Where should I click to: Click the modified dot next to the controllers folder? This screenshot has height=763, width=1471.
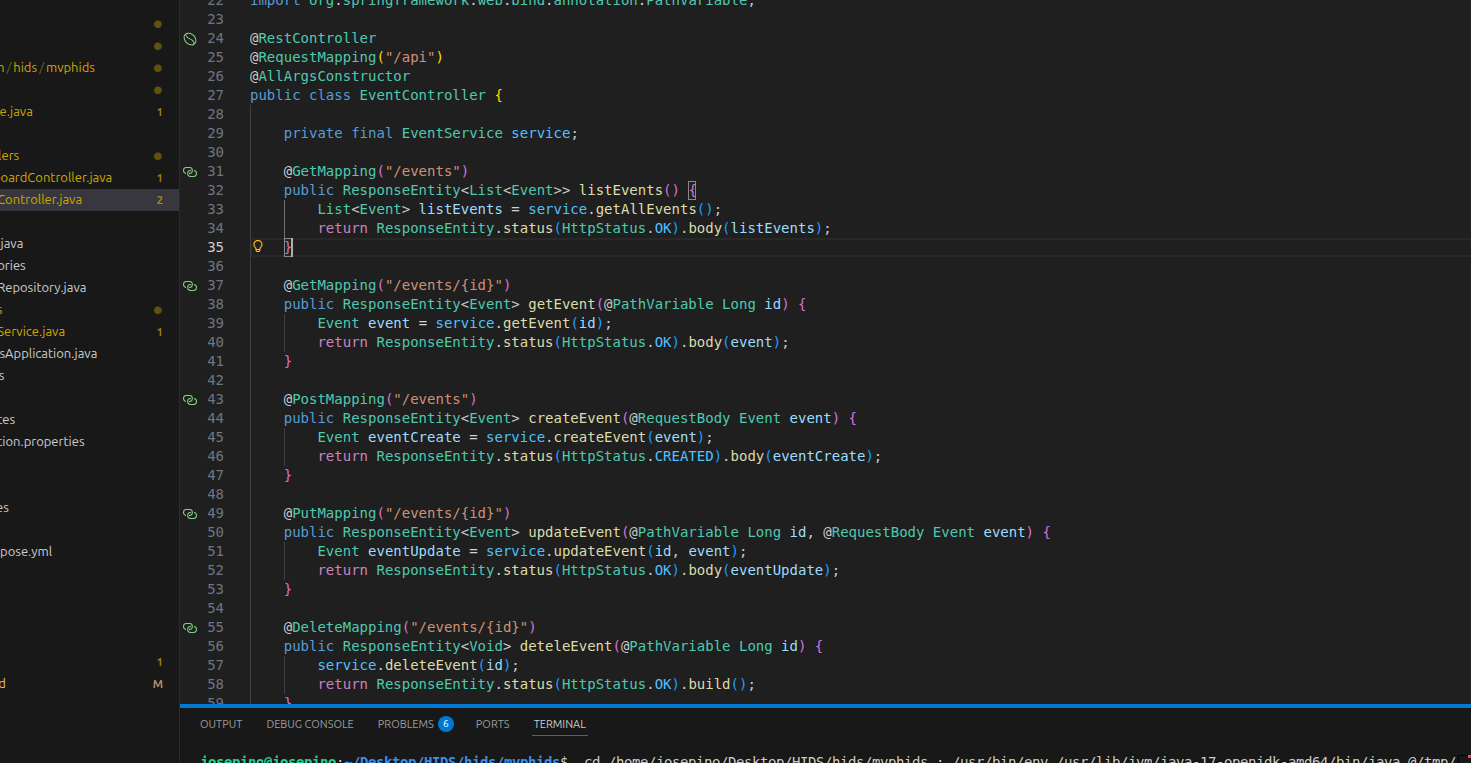[x=157, y=155]
